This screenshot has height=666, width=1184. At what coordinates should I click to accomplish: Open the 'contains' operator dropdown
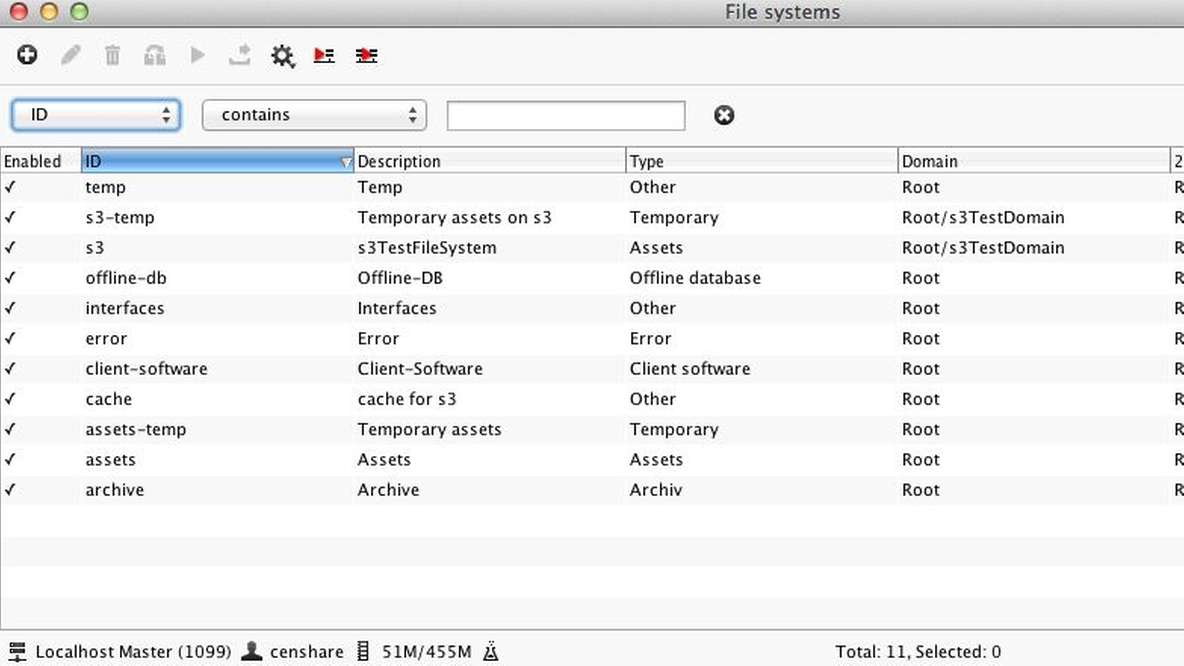pos(314,115)
